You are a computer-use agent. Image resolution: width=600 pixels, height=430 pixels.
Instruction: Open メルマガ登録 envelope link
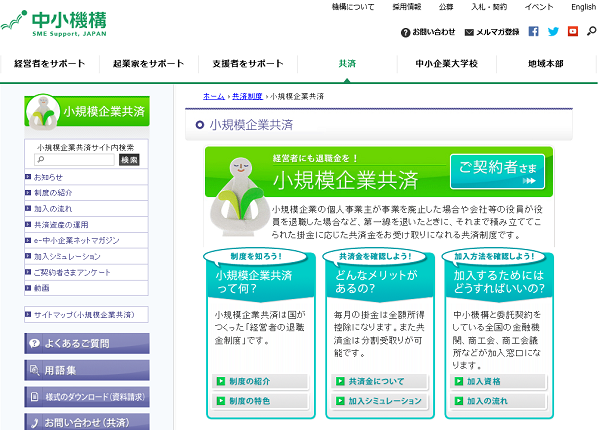click(x=492, y=32)
